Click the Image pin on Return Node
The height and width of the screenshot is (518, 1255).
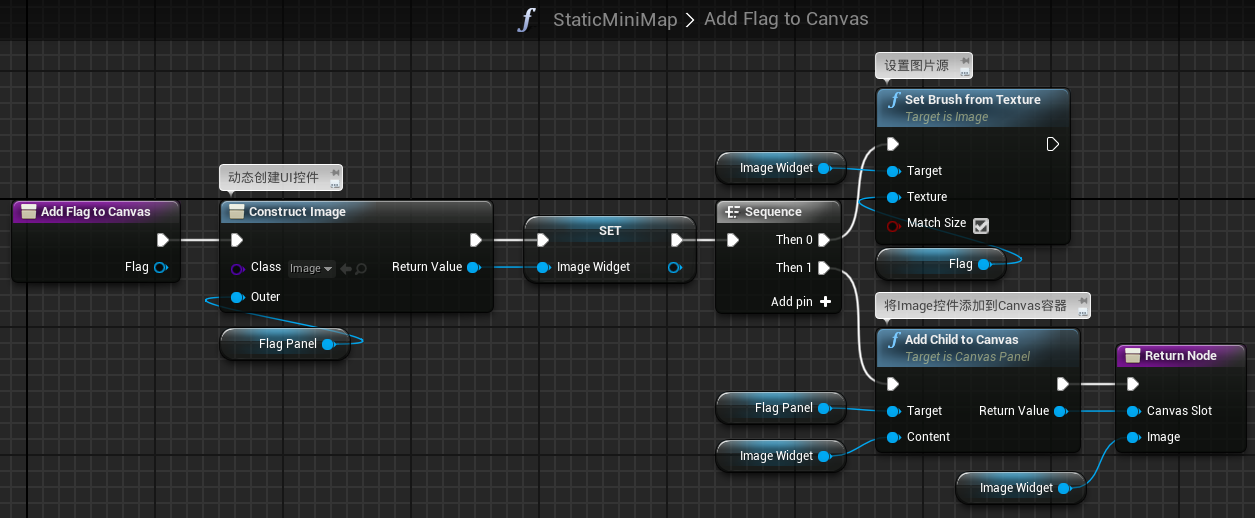[1133, 437]
